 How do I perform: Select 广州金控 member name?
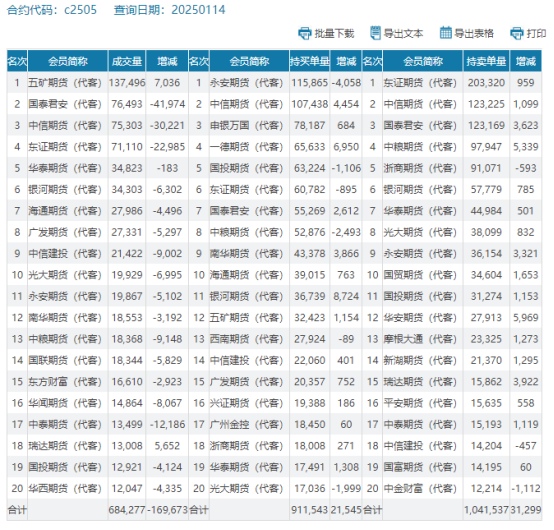246,424
